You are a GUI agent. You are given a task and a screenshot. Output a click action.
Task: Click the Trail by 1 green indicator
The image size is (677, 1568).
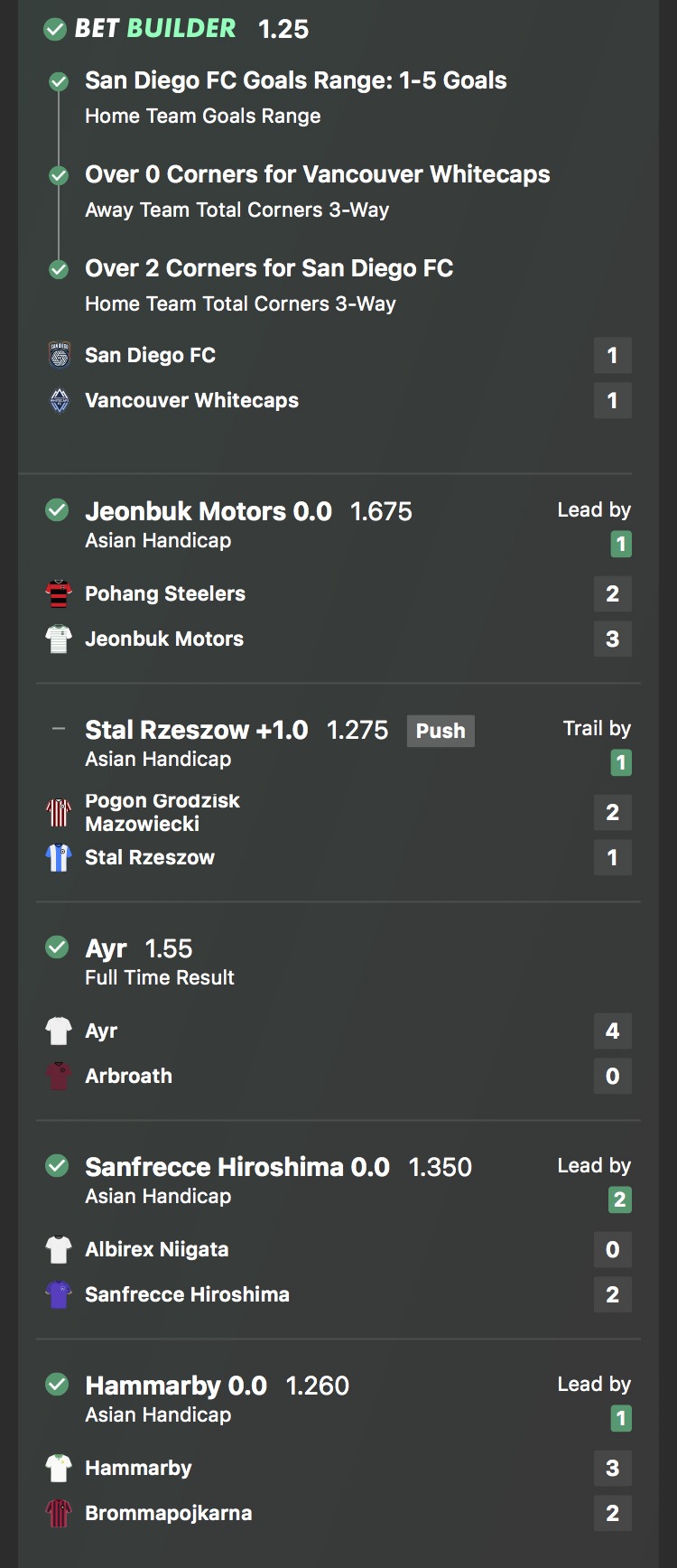620,762
